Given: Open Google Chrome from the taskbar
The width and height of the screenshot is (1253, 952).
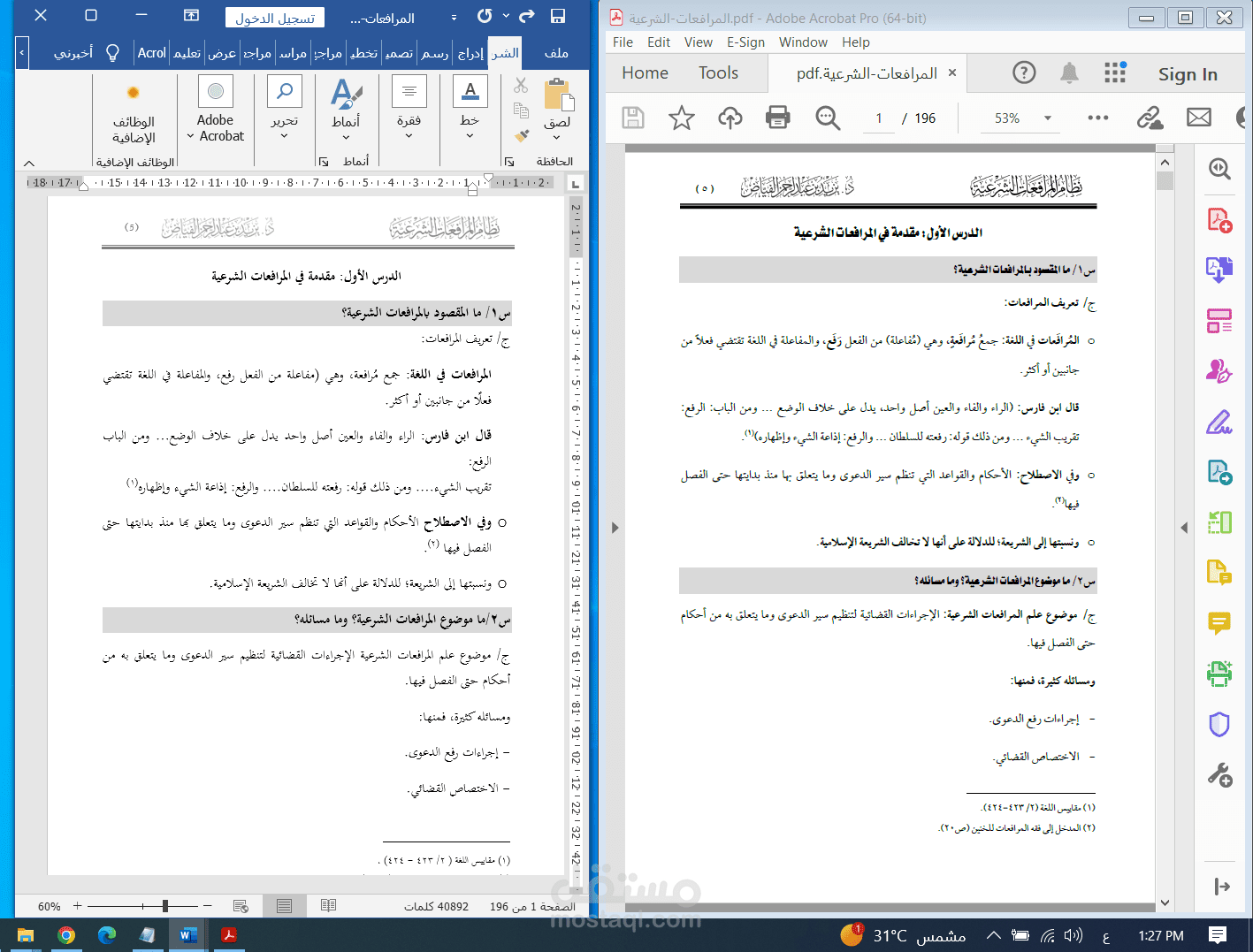Looking at the screenshot, I should pos(67,935).
